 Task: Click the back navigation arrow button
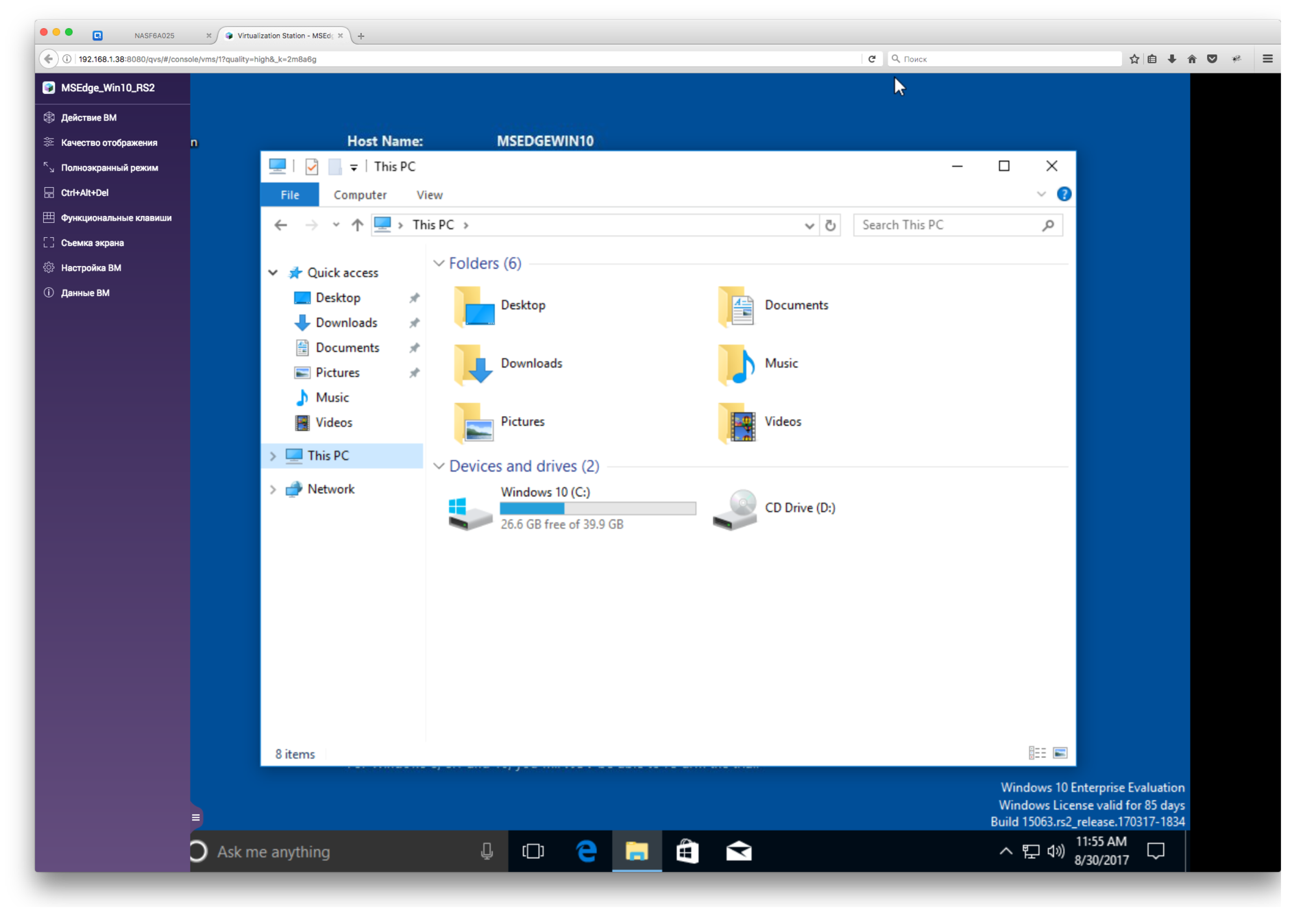pos(281,224)
